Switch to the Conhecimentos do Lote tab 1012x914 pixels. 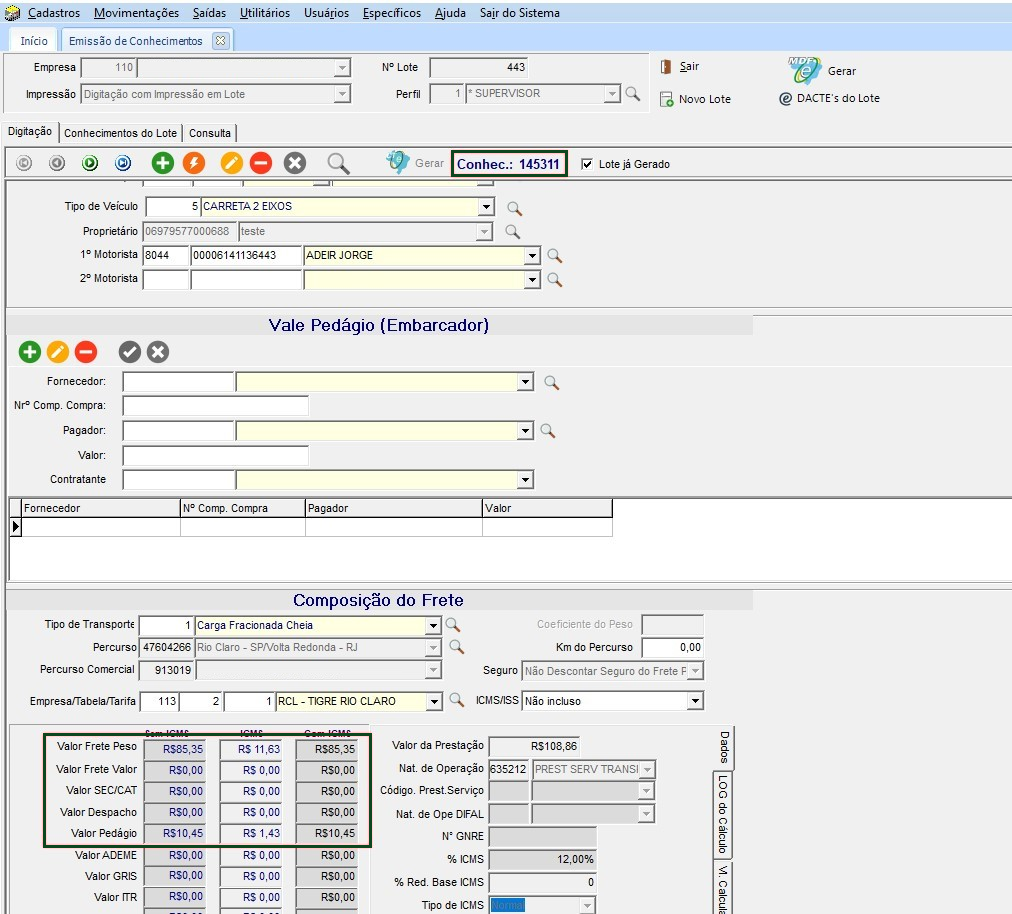click(120, 133)
